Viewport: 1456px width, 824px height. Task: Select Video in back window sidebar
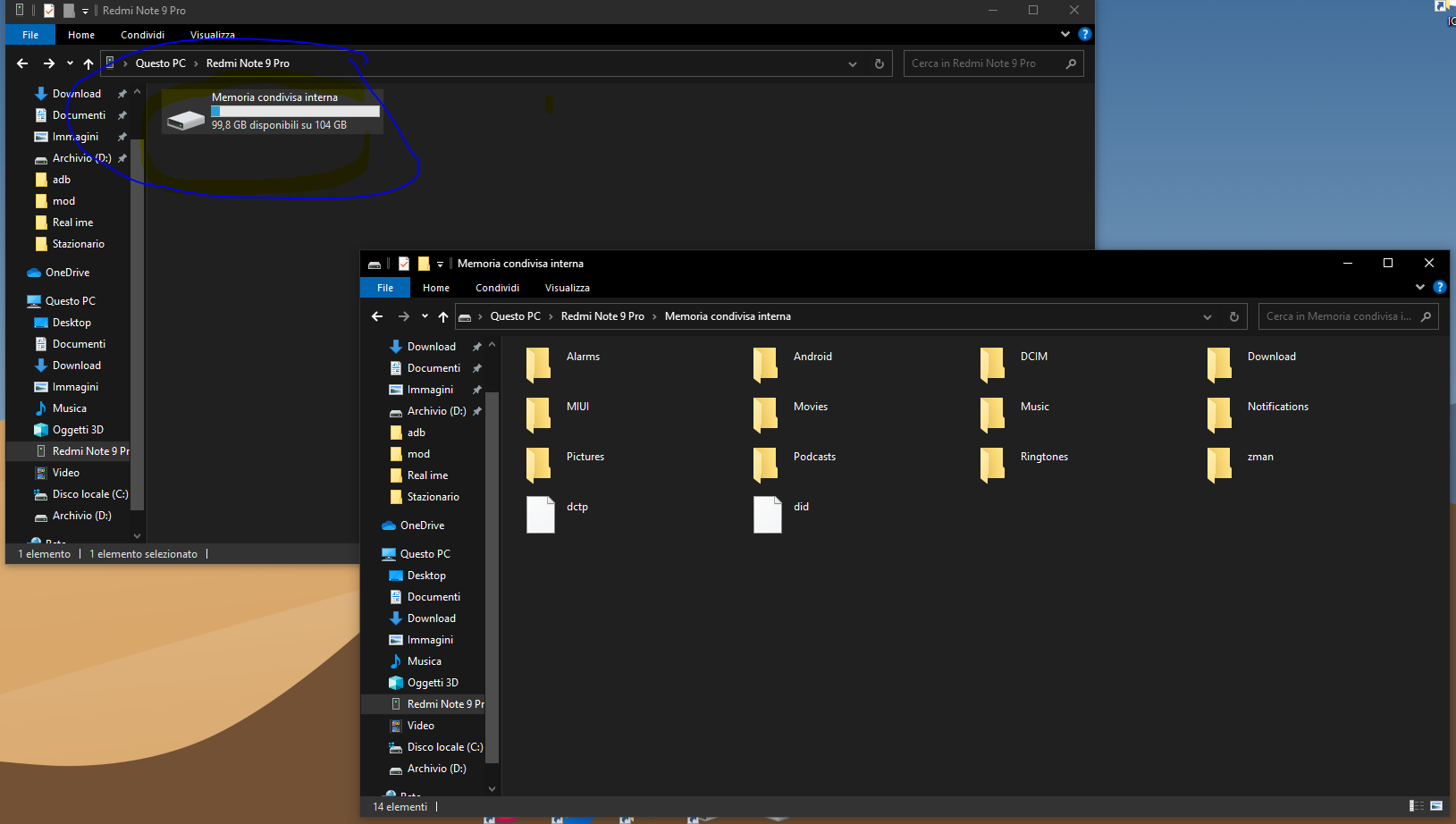click(66, 473)
